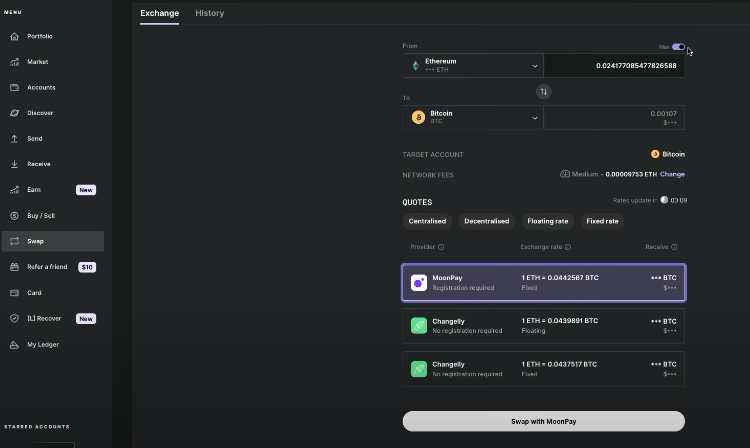Show info about the Exchange rate column
Screen dimensions: 750x448
pyautogui.click(x=568, y=247)
